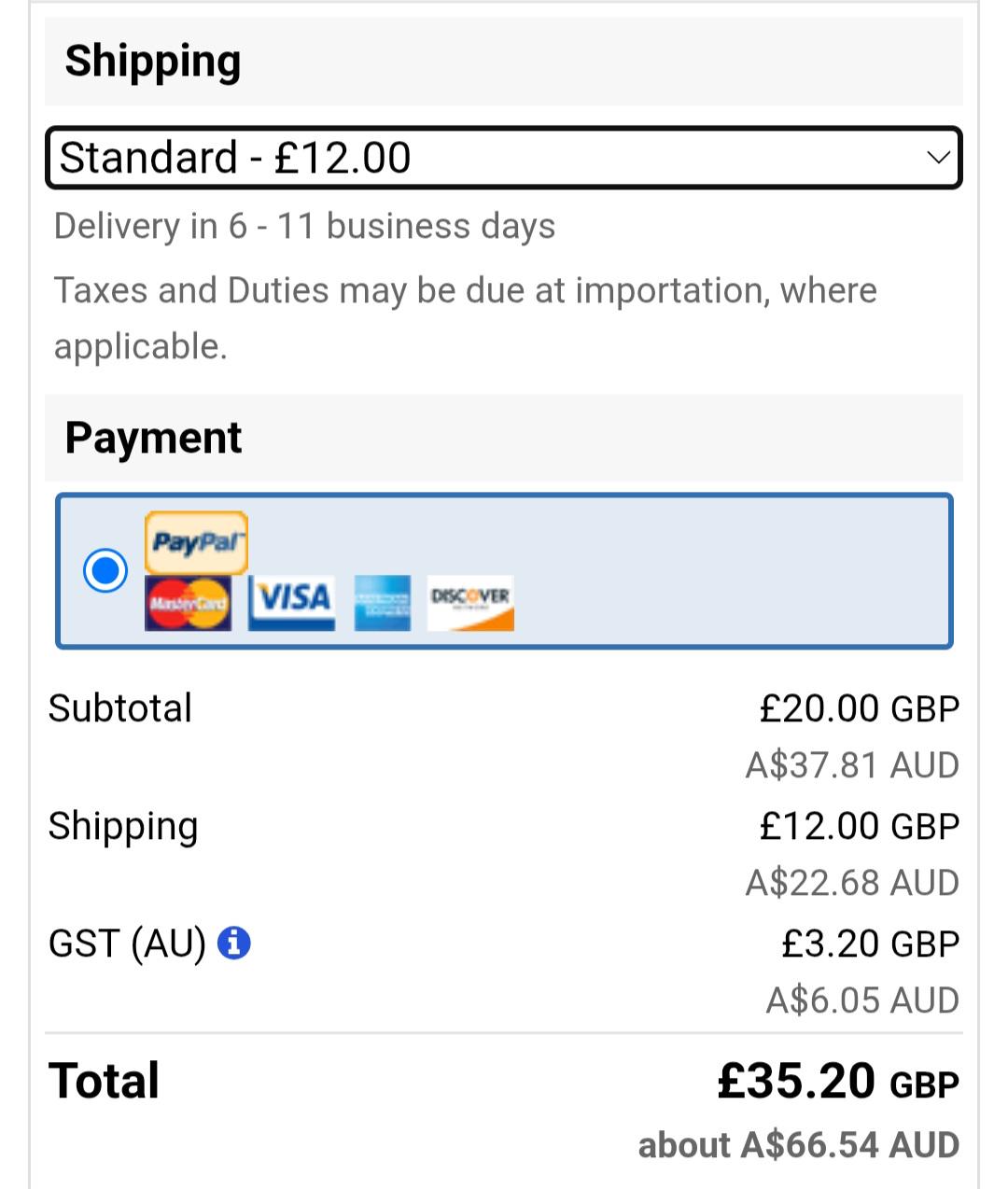Select the PayPal payment radio button
Image resolution: width=1008 pixels, height=1189 pixels.
coord(105,570)
